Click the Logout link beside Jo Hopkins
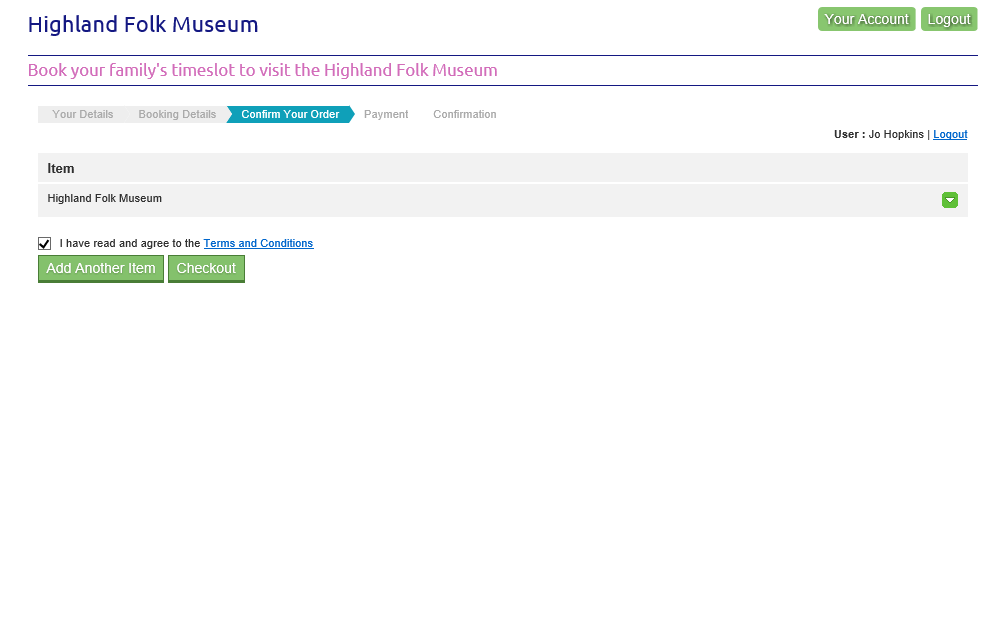Screen dimensions: 982x639 pyautogui.click(x=950, y=134)
